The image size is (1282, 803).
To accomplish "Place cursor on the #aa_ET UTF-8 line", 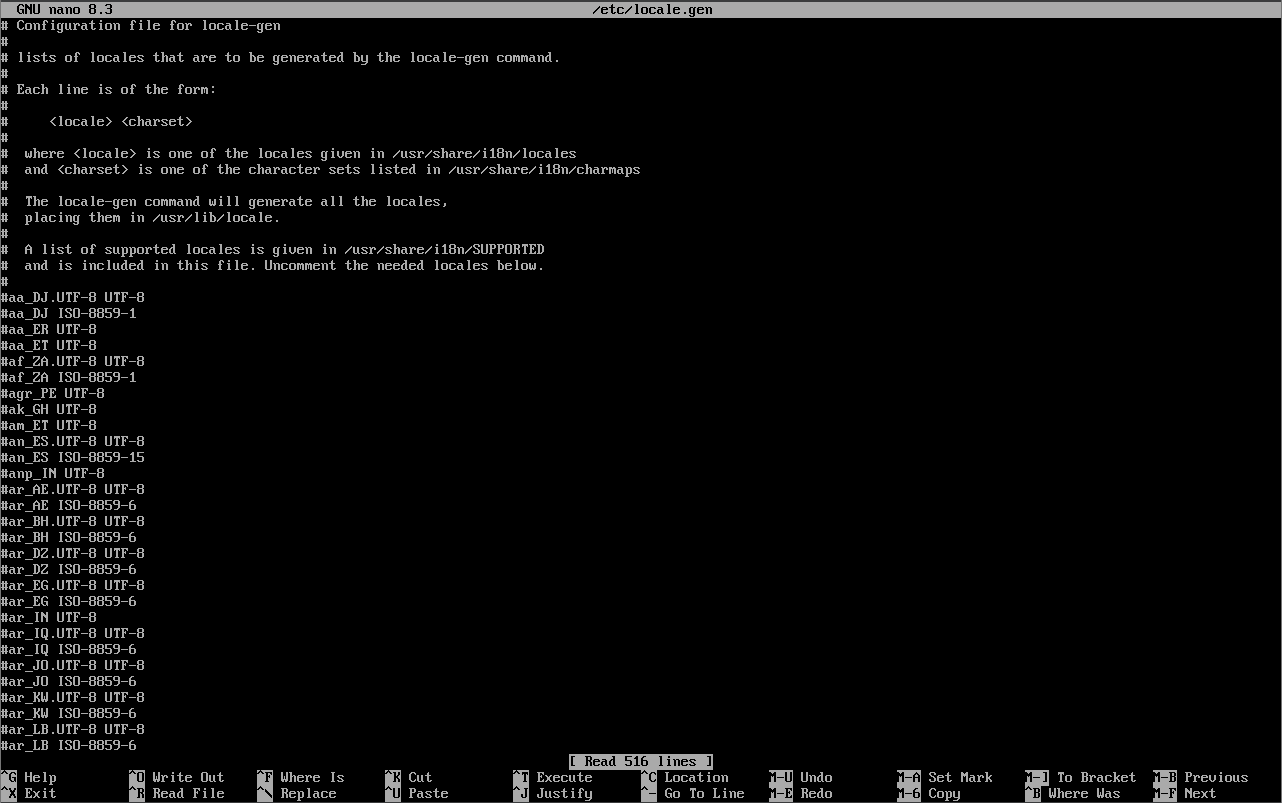I will 48,345.
